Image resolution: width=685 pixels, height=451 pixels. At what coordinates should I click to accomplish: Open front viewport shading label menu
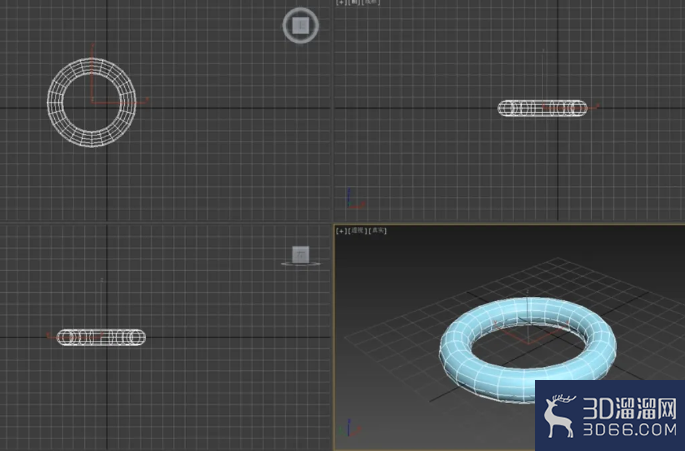point(370,2)
